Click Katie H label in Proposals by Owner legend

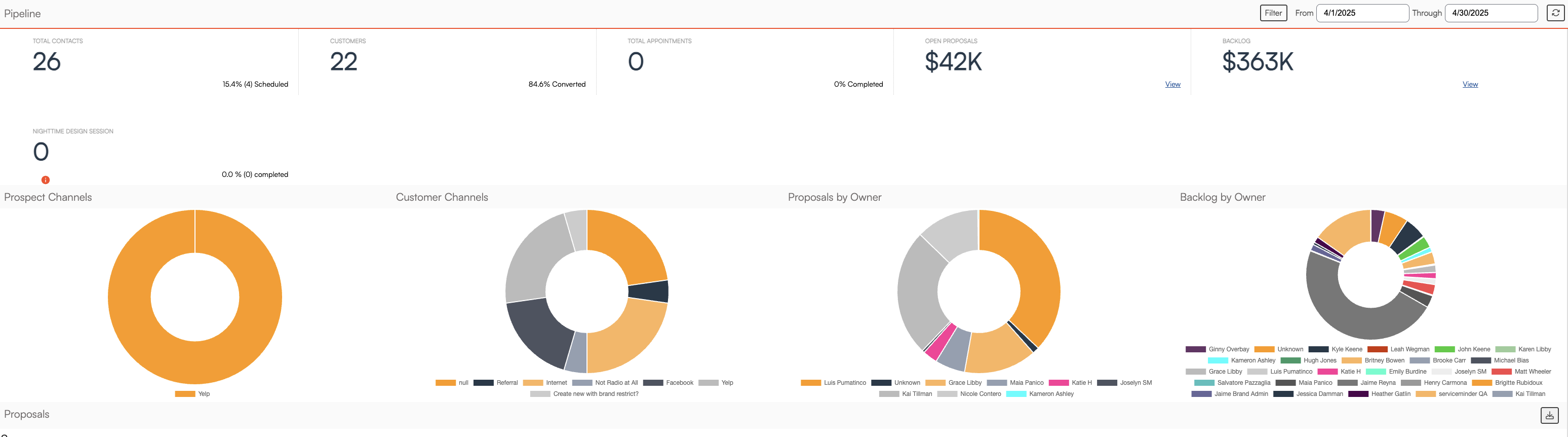pos(1082,383)
